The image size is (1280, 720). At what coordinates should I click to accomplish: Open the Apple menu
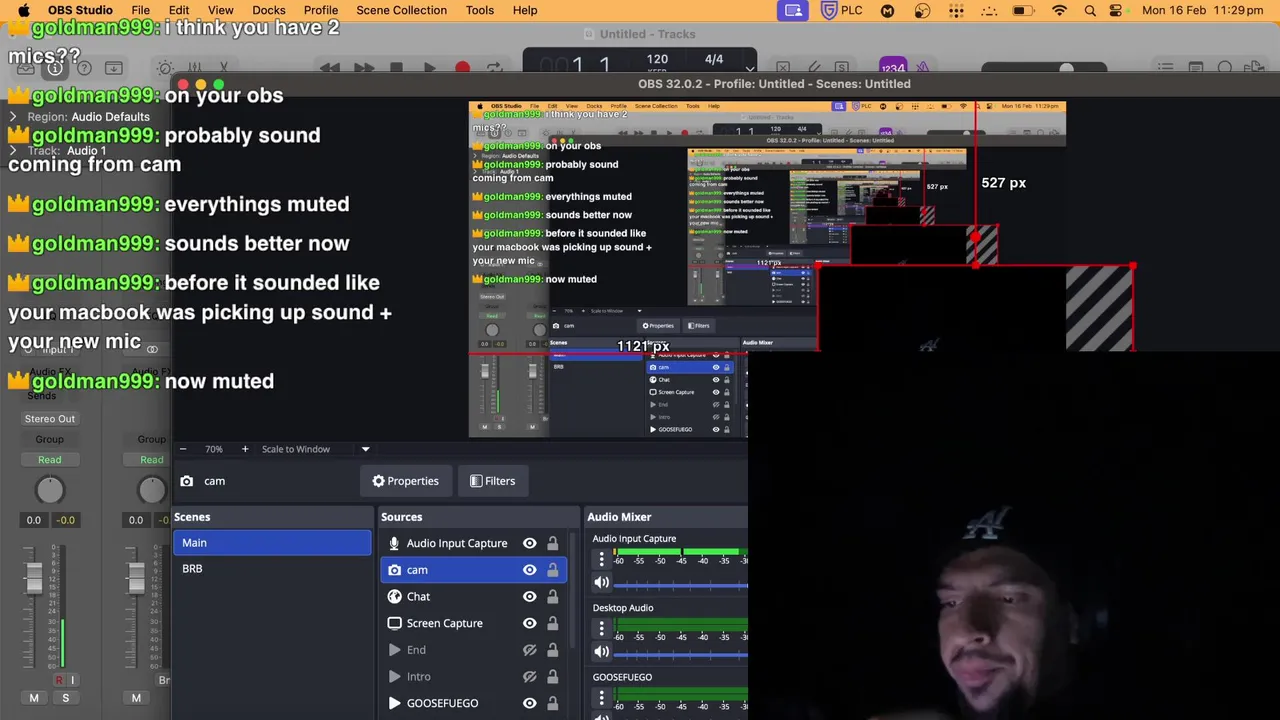(x=24, y=10)
